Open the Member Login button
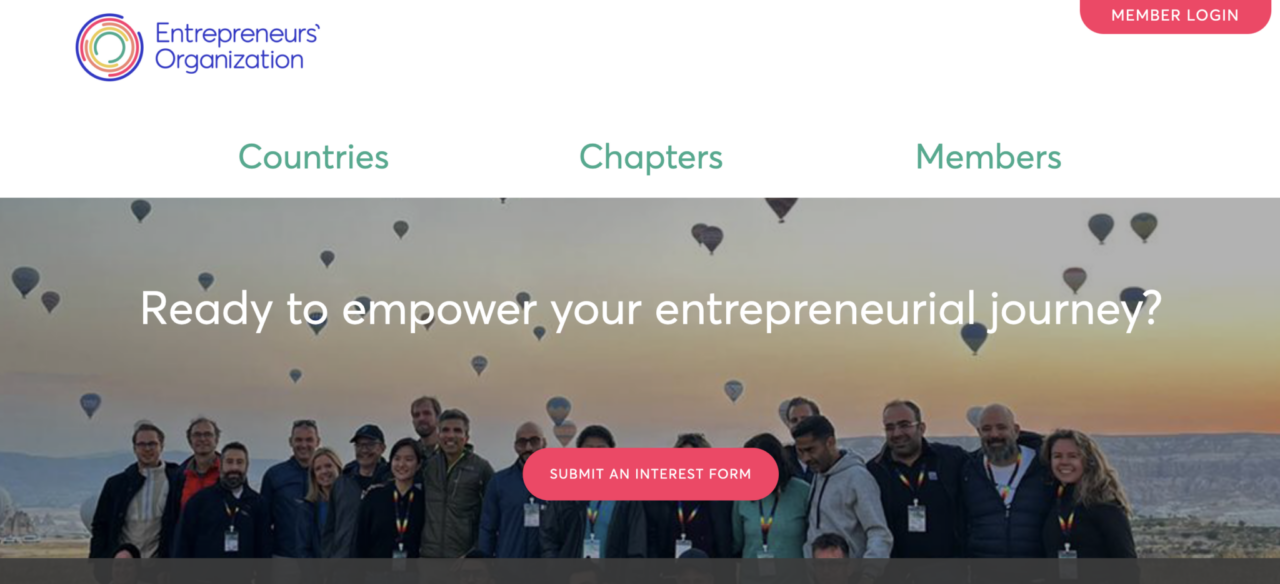Screen dimensions: 1280x584 pyautogui.click(x=1175, y=15)
